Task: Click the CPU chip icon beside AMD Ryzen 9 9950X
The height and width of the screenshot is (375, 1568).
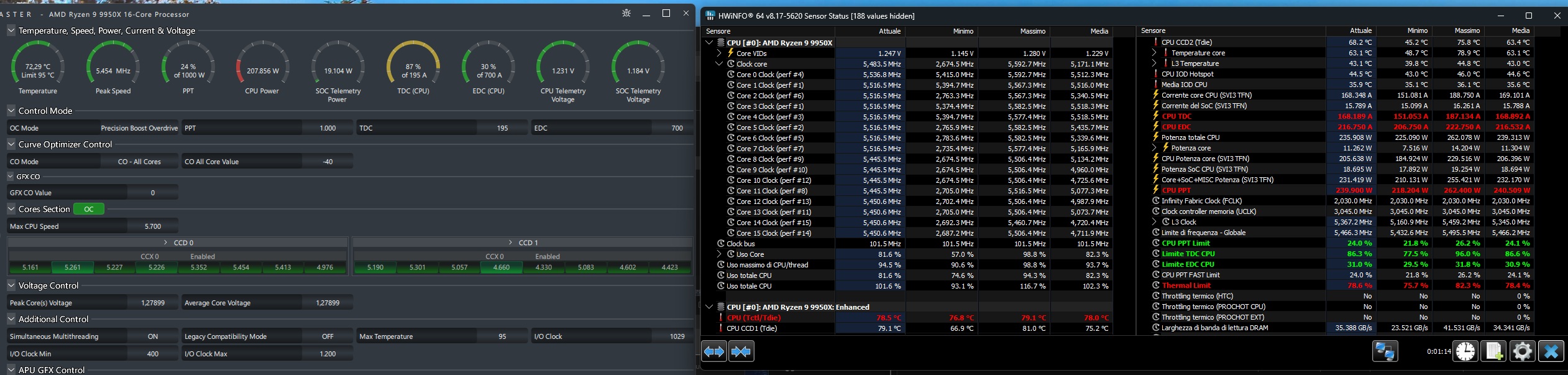Action: click(x=721, y=43)
